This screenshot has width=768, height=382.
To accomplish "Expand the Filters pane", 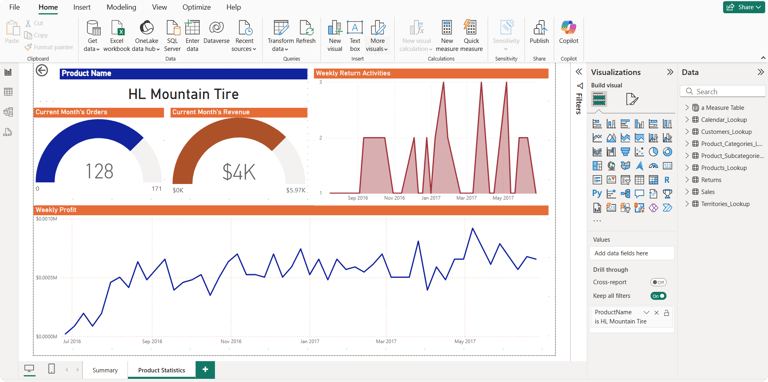I will pos(578,72).
